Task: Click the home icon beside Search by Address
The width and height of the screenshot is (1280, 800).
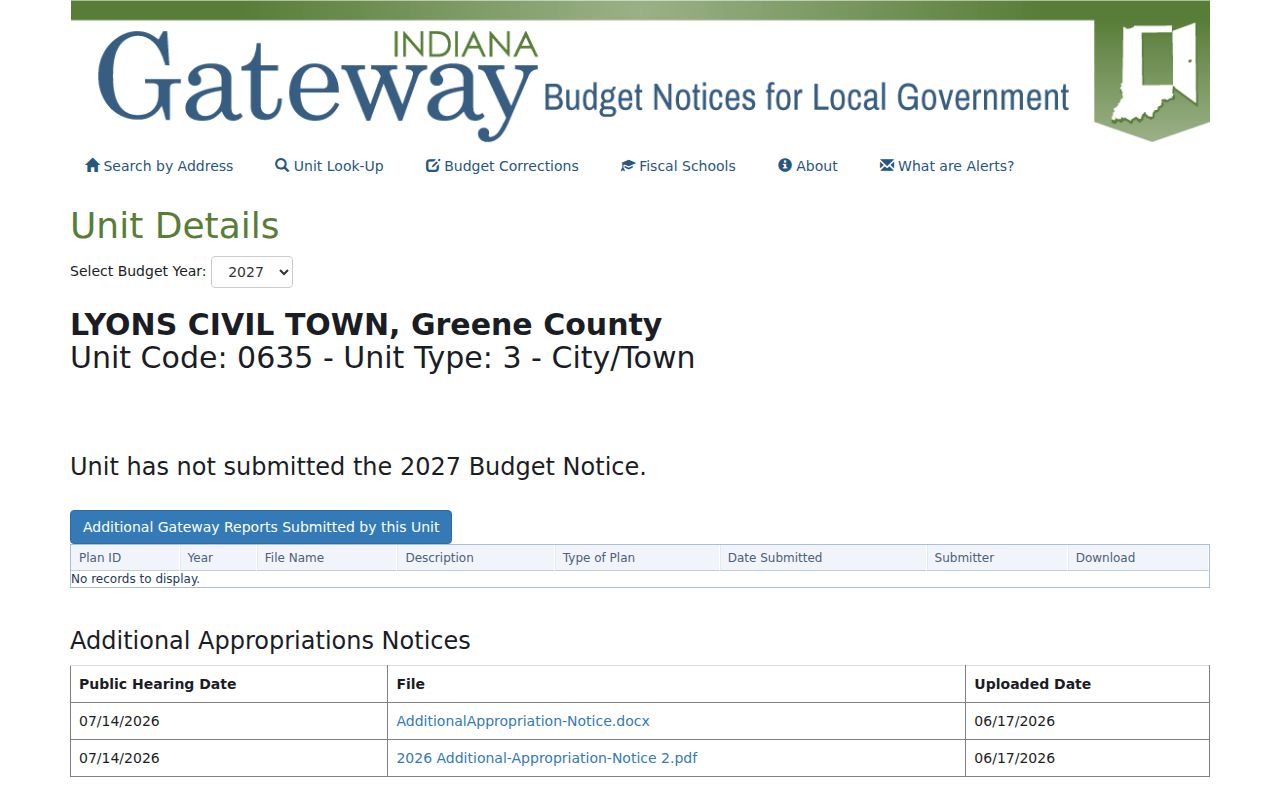Action: [x=92, y=166]
